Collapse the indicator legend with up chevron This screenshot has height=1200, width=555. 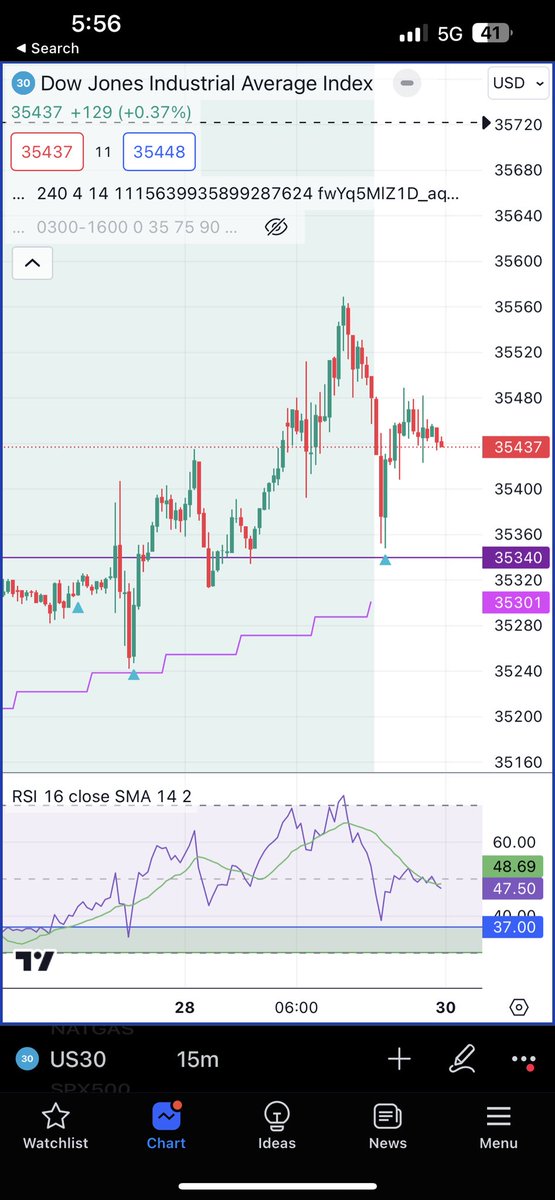(x=32, y=264)
